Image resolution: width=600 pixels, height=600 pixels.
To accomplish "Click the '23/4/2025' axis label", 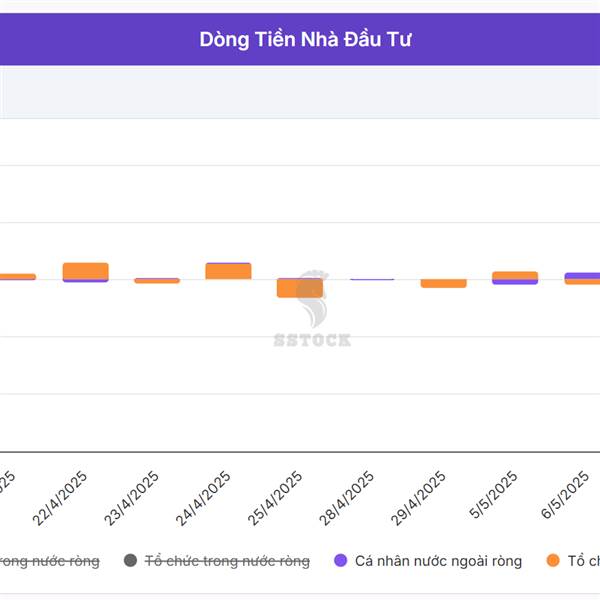I will (131, 499).
